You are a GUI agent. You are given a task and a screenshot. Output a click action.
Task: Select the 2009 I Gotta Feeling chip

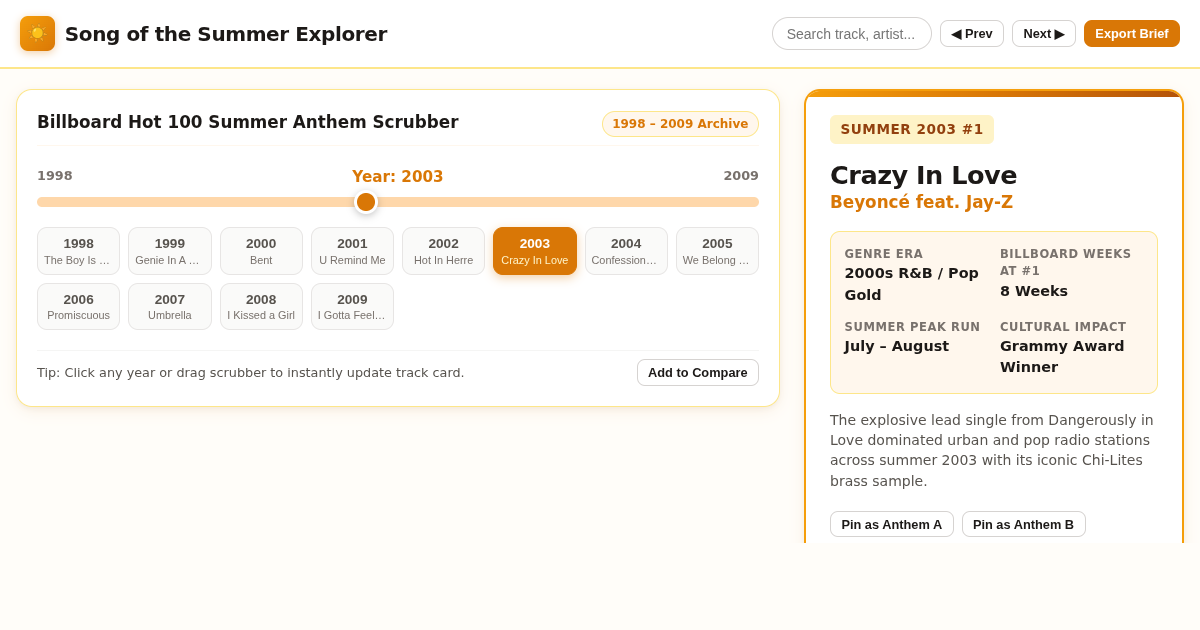(352, 307)
